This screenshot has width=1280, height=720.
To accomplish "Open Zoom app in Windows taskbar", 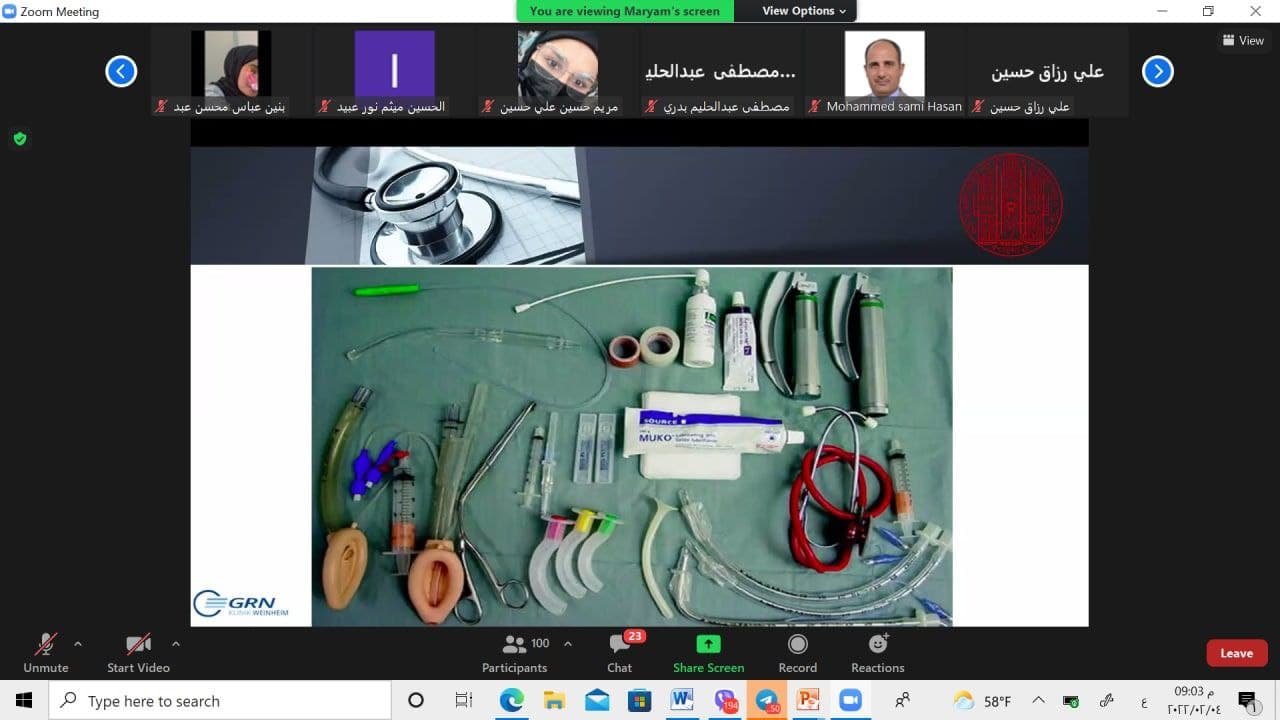I will point(850,700).
